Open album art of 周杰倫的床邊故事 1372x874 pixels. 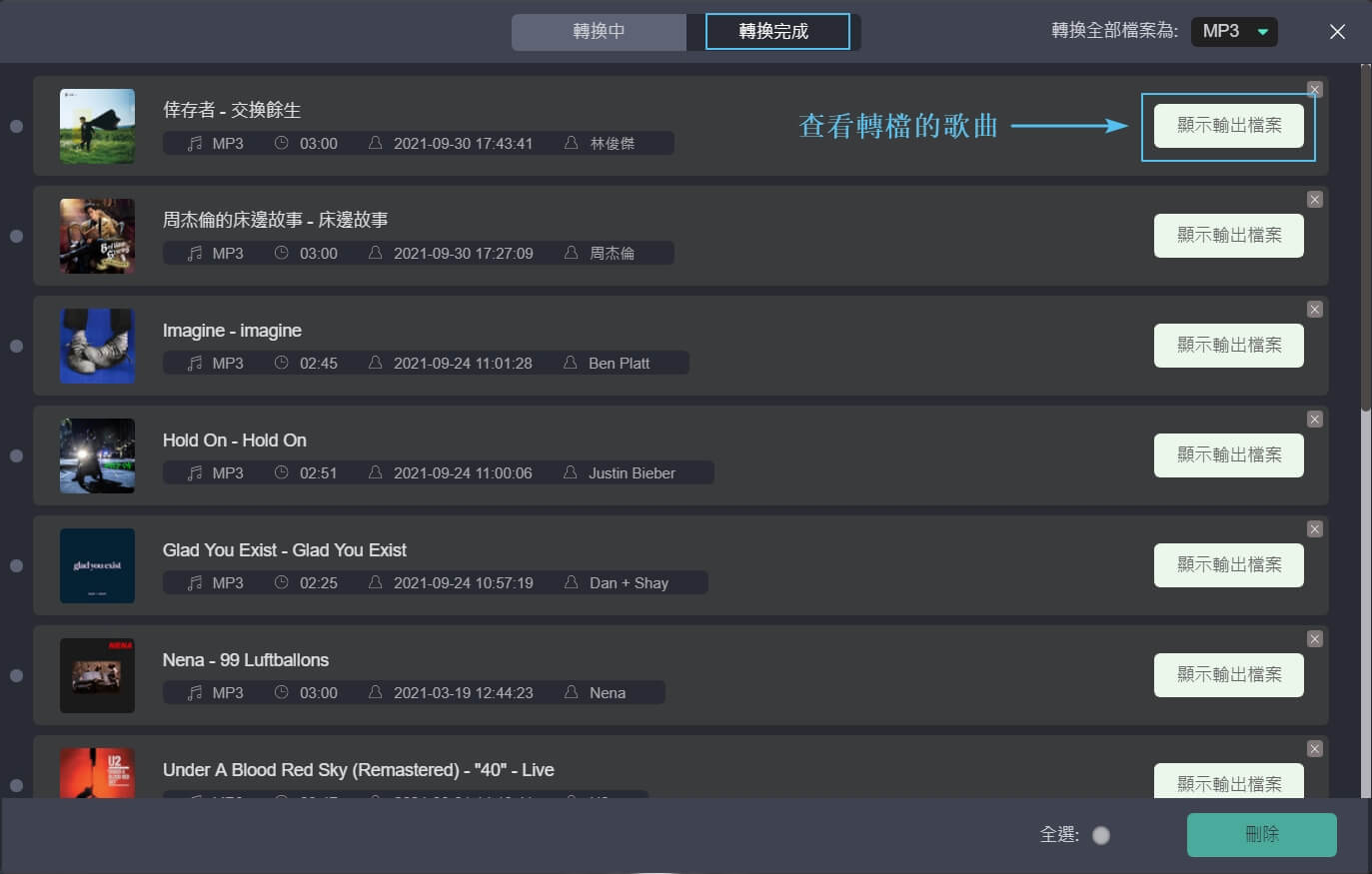[x=97, y=236]
